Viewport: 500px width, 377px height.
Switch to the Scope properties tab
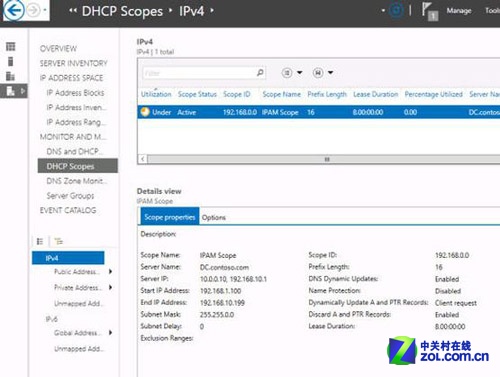pyautogui.click(x=170, y=217)
